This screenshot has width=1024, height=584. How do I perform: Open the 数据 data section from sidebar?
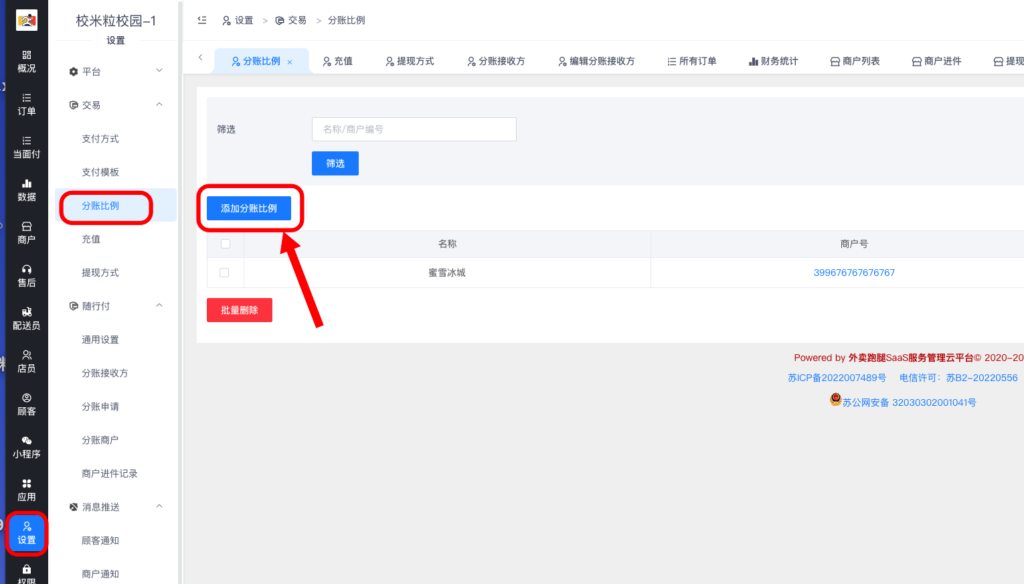click(26, 191)
